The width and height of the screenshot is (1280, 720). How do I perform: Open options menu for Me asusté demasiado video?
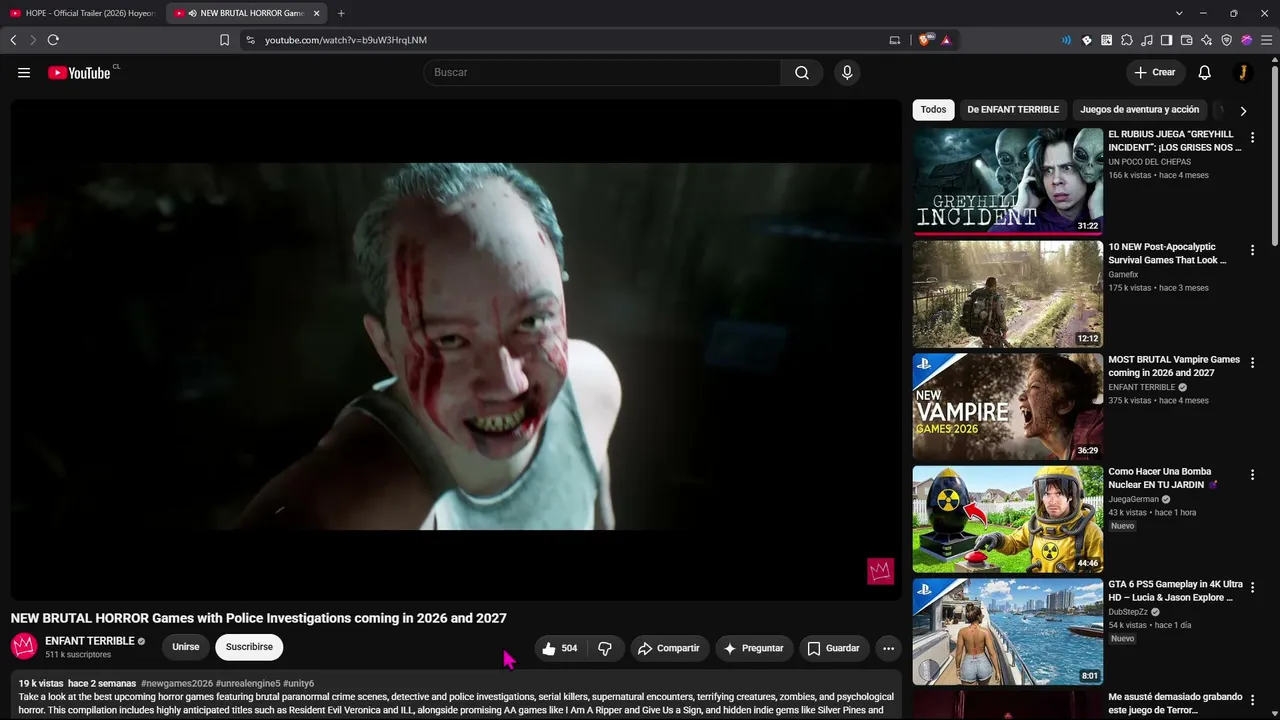(1252, 701)
